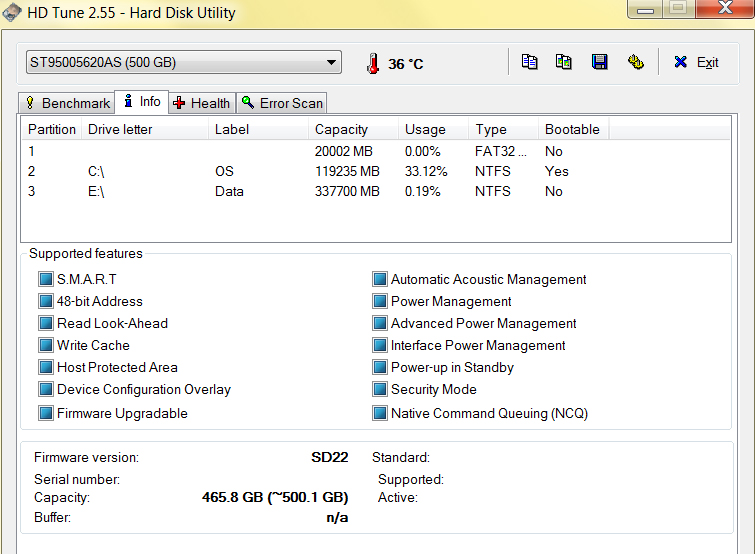The width and height of the screenshot is (755, 554).
Task: Click the thermometer temperature icon
Action: point(373,63)
